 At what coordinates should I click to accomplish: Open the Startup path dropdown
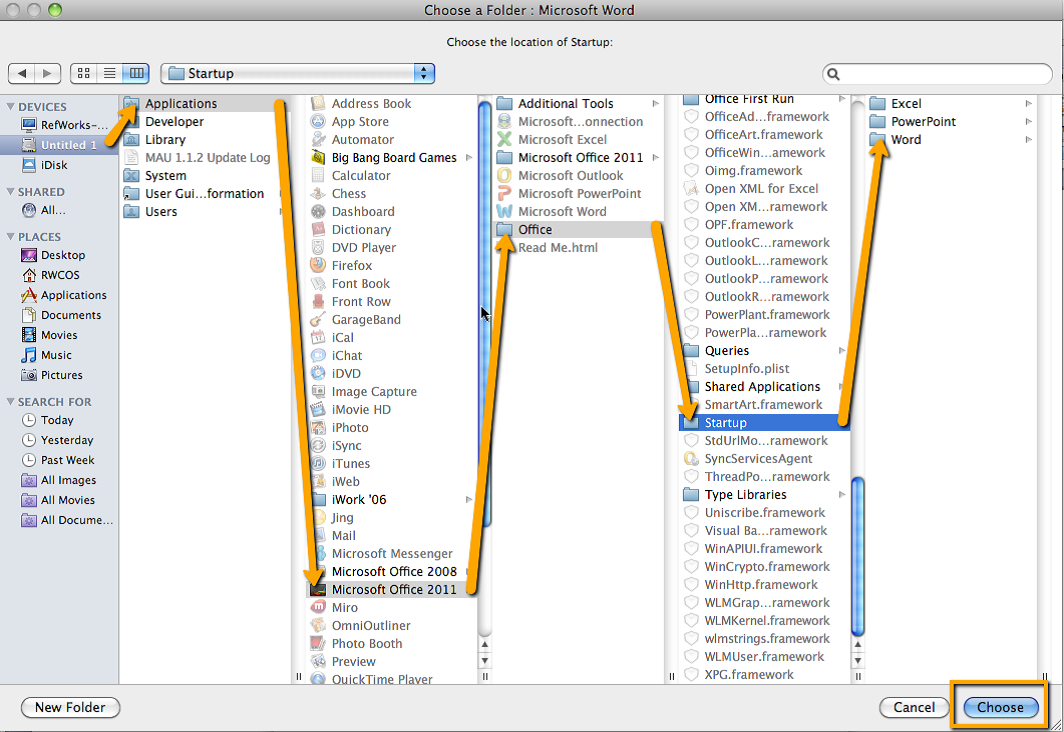click(297, 73)
